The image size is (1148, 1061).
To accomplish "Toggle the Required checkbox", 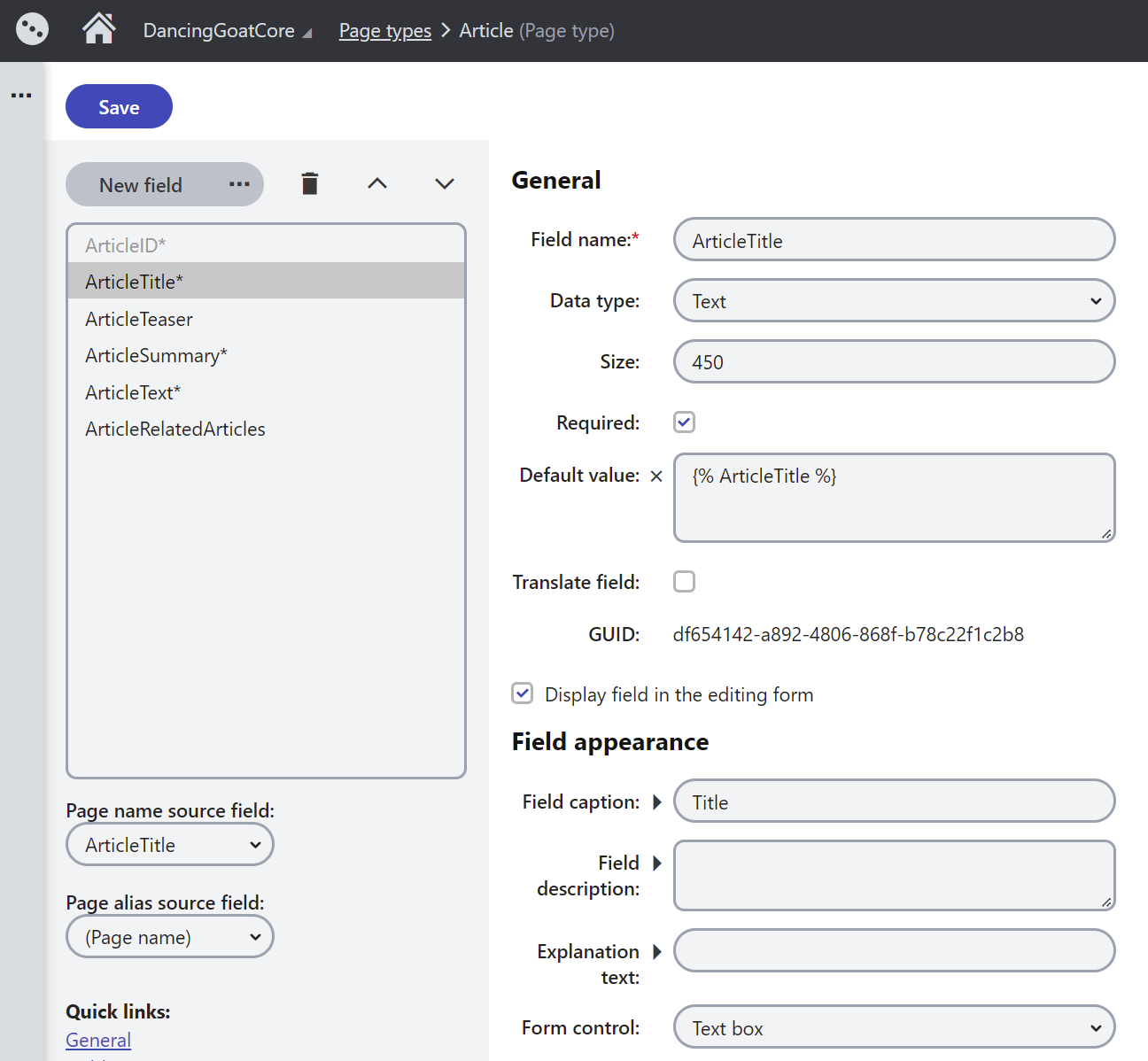I will [x=685, y=422].
